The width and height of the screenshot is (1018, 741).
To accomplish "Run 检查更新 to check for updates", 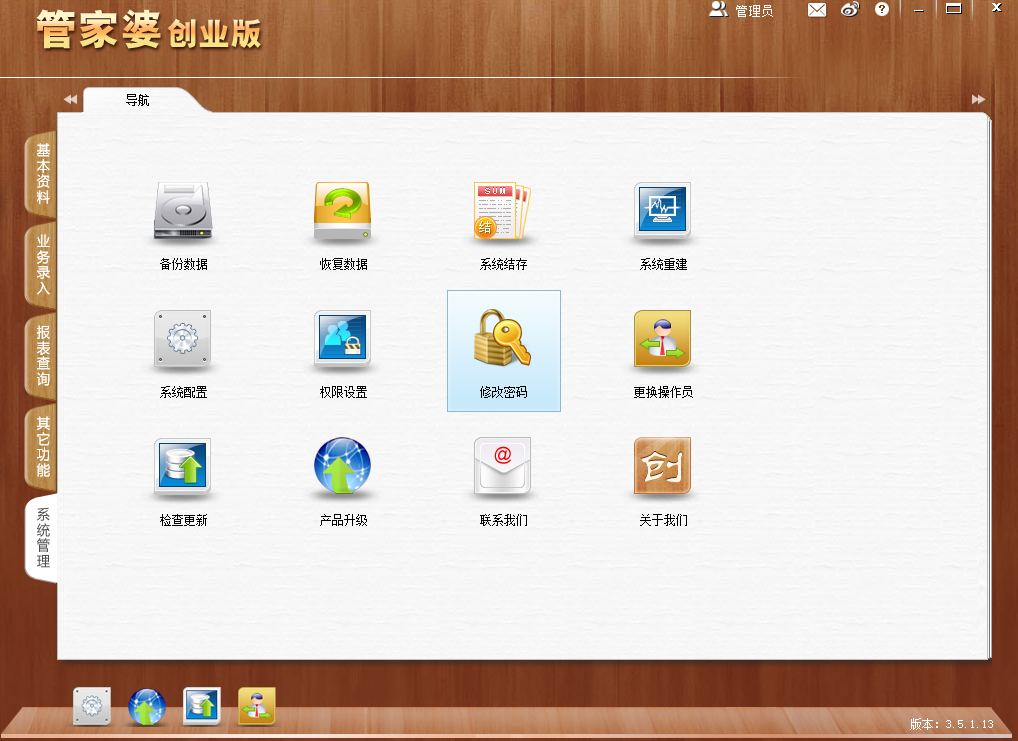I will [x=182, y=475].
